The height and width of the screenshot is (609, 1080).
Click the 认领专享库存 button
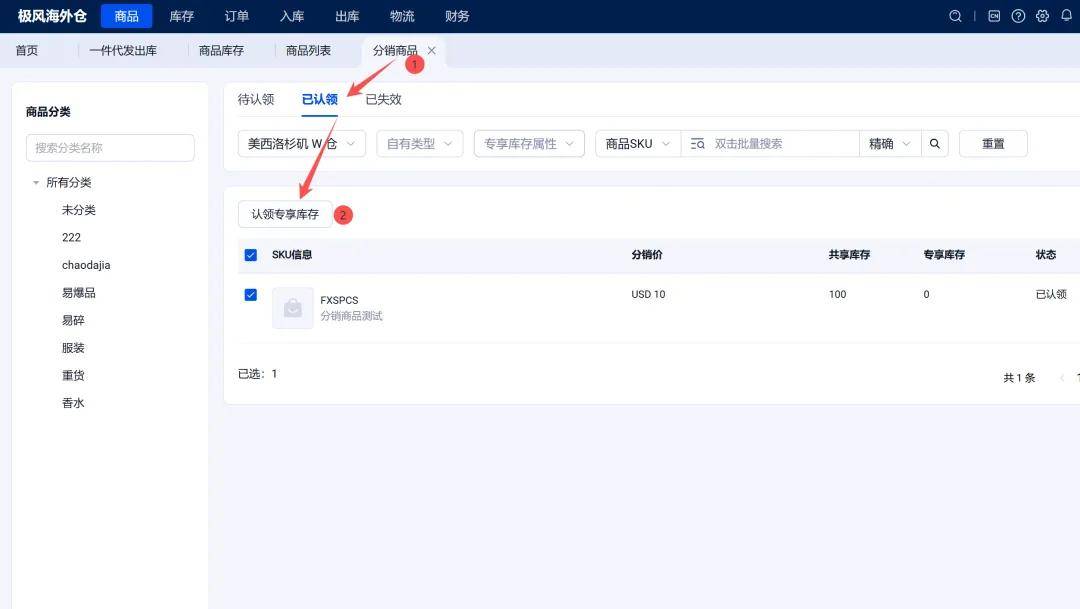[x=285, y=214]
